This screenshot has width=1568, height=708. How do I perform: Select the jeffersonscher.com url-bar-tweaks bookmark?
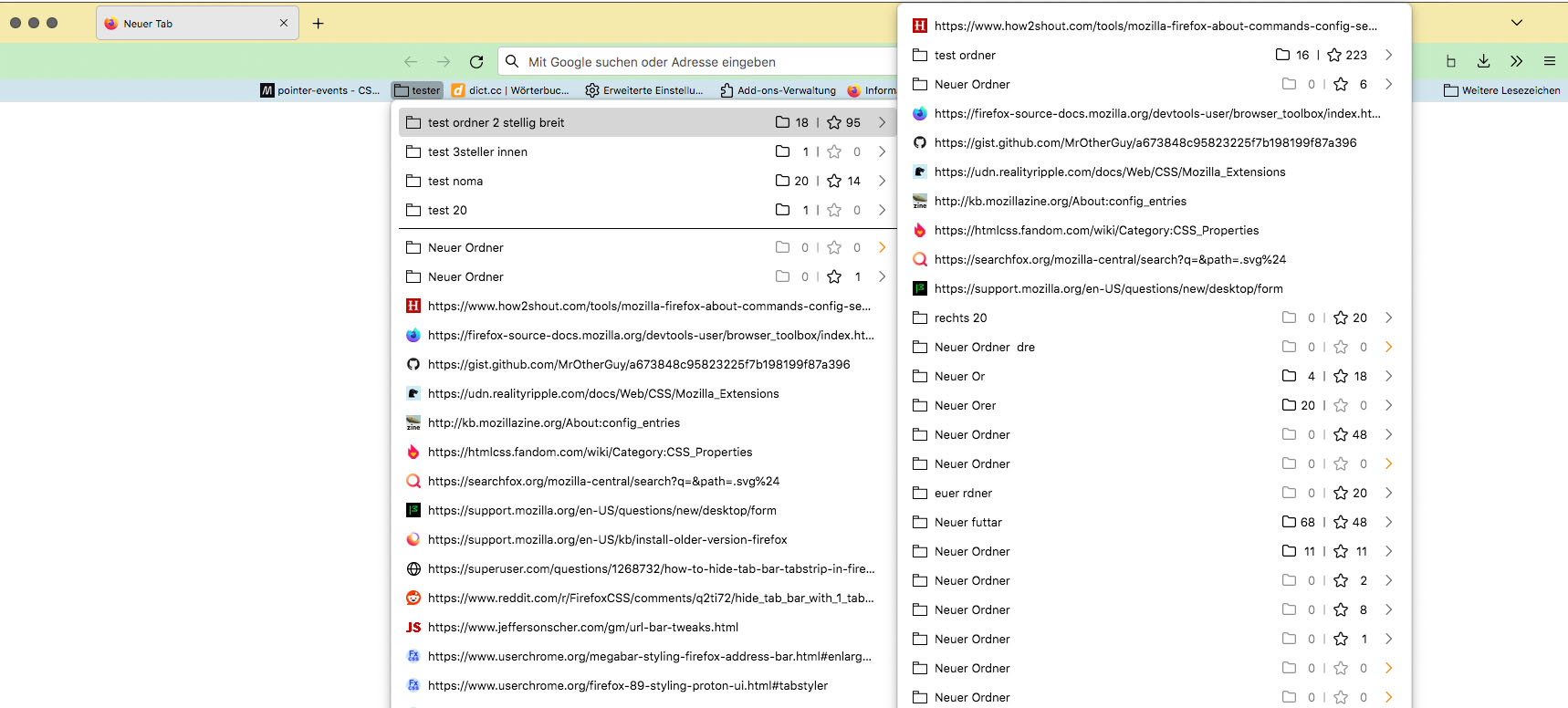point(582,628)
